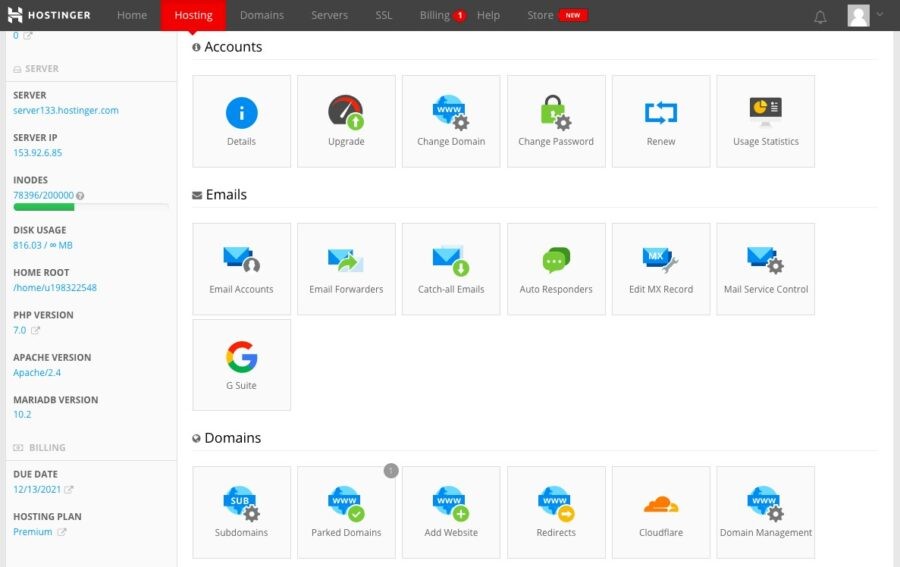This screenshot has height=567, width=900.
Task: Open the Edit MX Record tile
Action: 661,269
